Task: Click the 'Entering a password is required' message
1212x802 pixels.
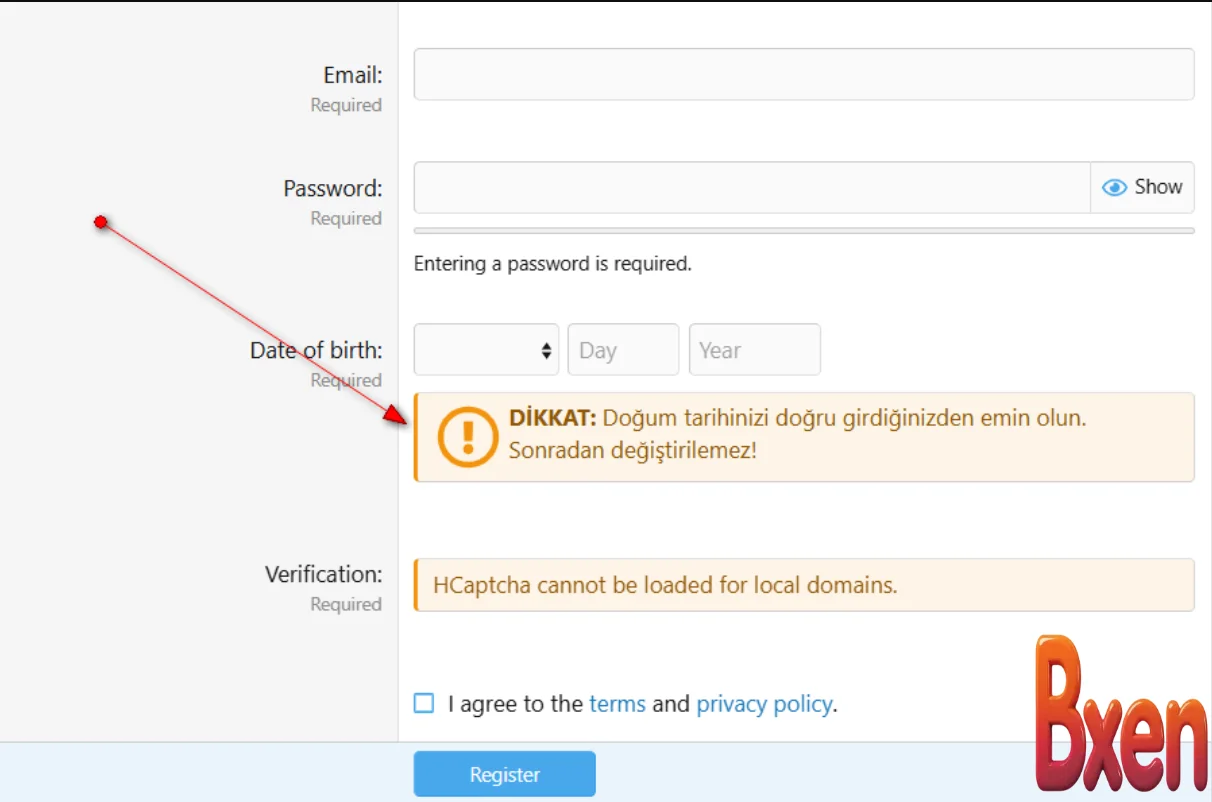Action: [552, 264]
